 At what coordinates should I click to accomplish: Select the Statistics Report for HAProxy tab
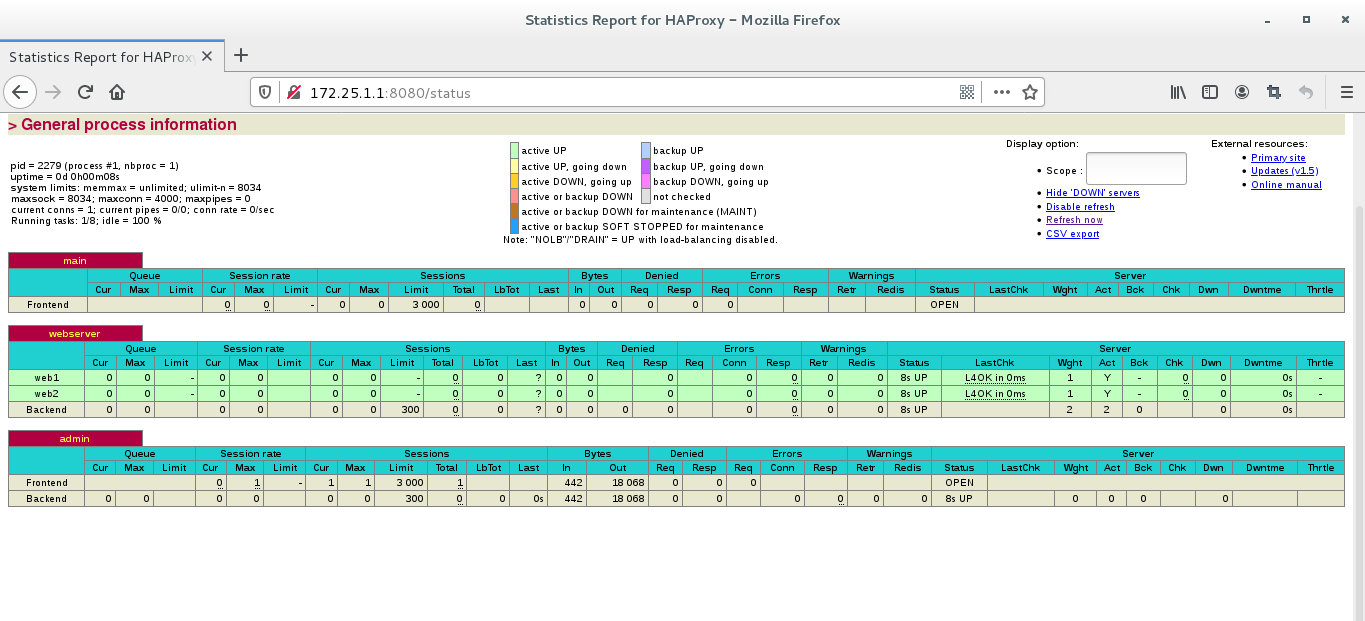tap(111, 57)
